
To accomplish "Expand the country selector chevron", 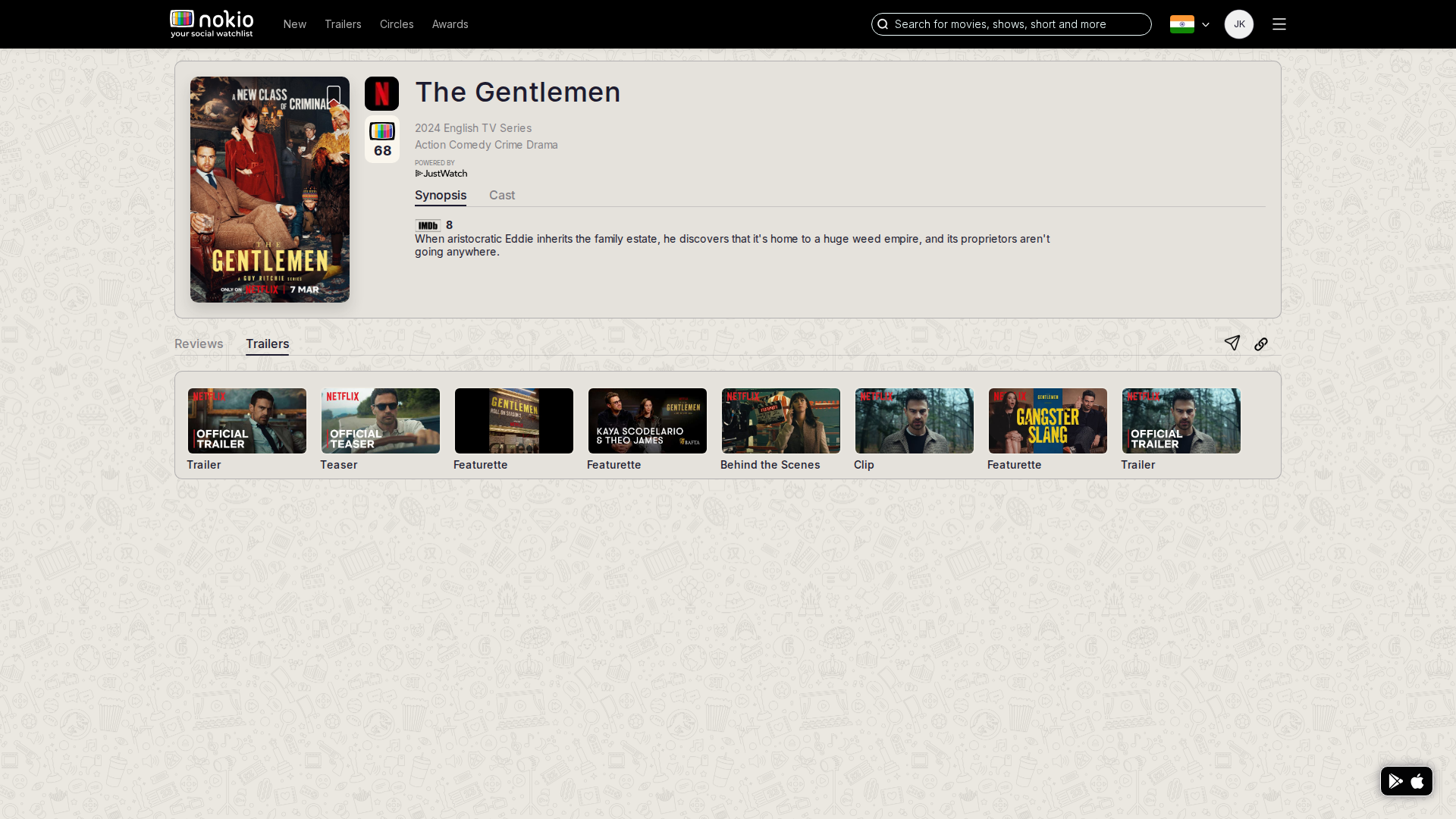I will coord(1206,24).
